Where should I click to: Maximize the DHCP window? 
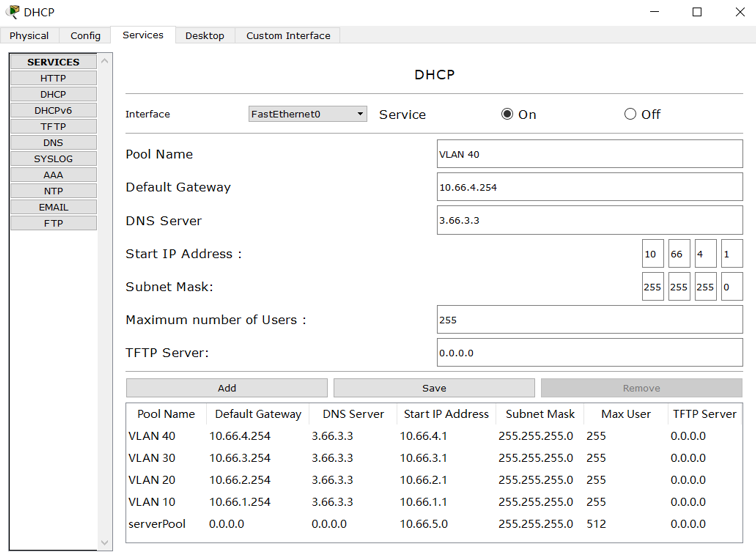tap(697, 12)
